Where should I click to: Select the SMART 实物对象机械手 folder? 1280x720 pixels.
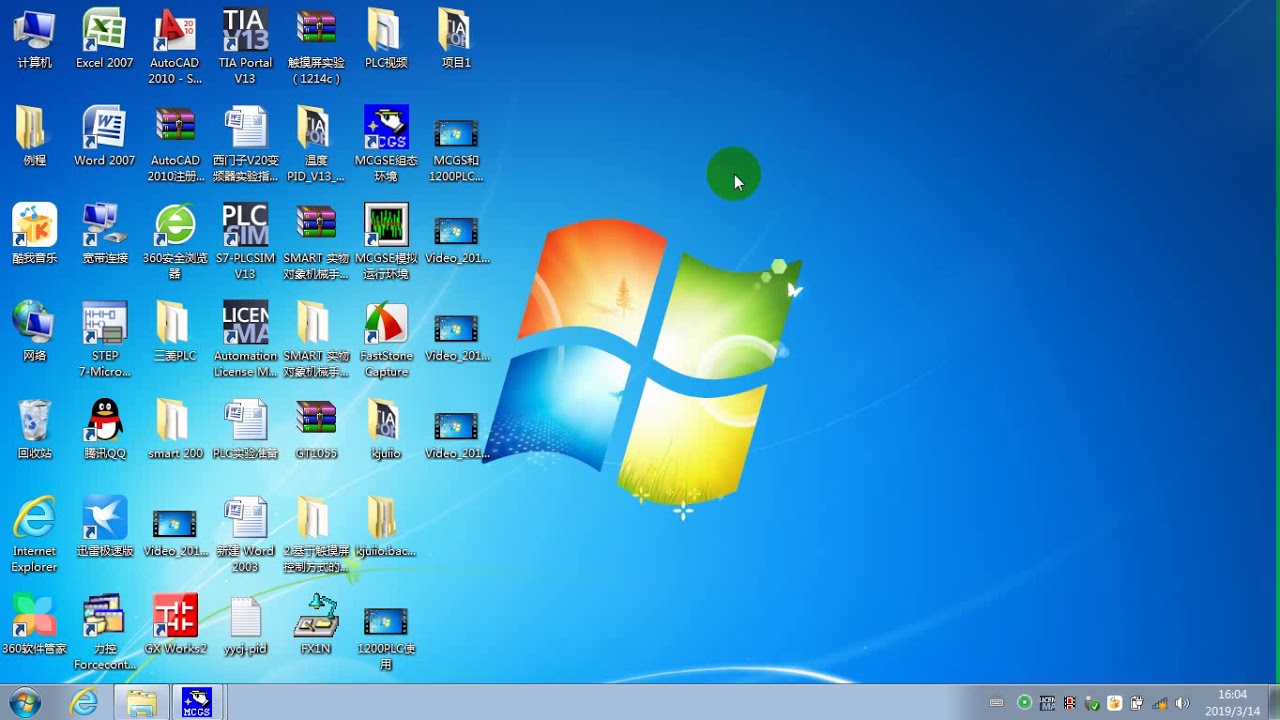coord(316,340)
